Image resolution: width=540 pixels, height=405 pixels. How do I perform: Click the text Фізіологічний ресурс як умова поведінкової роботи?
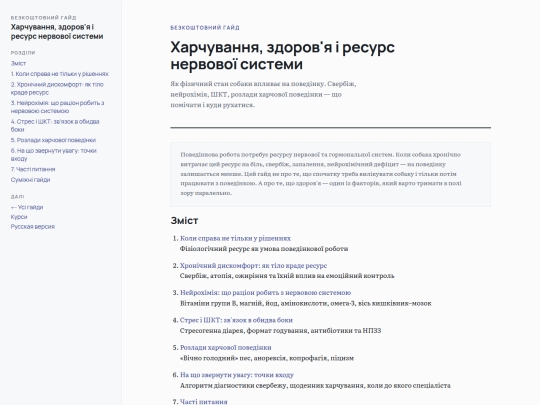click(264, 249)
